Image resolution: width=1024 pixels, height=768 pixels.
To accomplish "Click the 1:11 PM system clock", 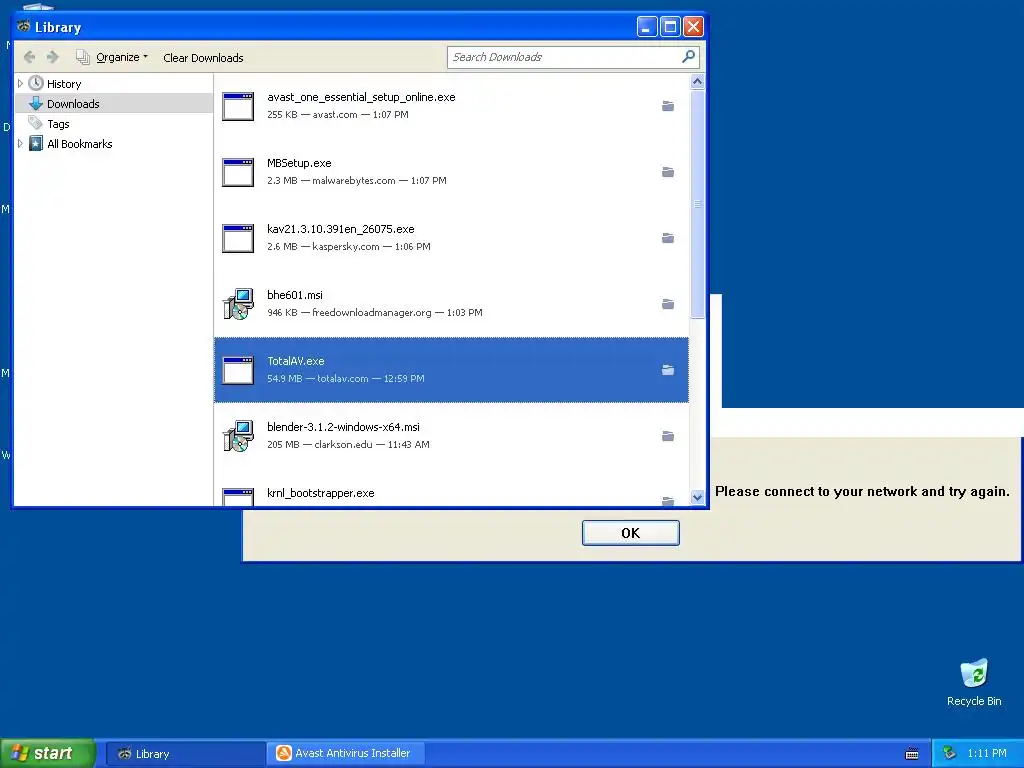I will (x=987, y=754).
